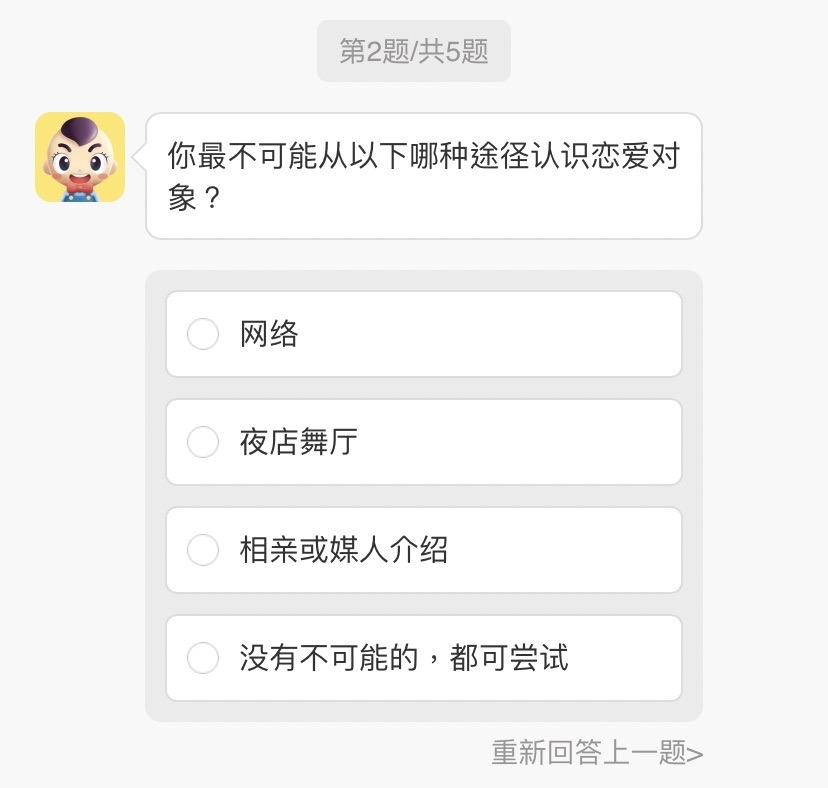Viewport: 828px width, 788px height.
Task: Click the avatar's red bow tie
Action: 80,185
